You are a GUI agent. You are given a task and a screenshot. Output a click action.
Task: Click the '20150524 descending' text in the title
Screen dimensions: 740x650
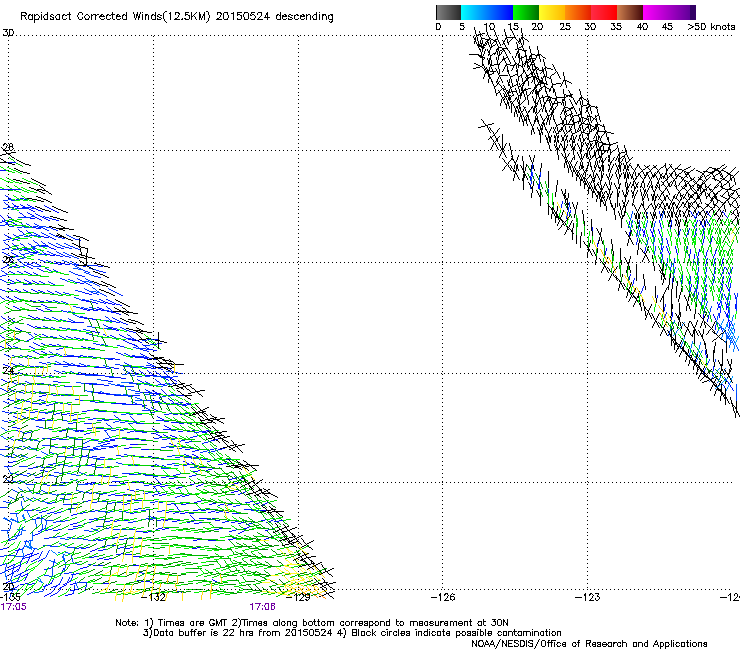click(275, 17)
